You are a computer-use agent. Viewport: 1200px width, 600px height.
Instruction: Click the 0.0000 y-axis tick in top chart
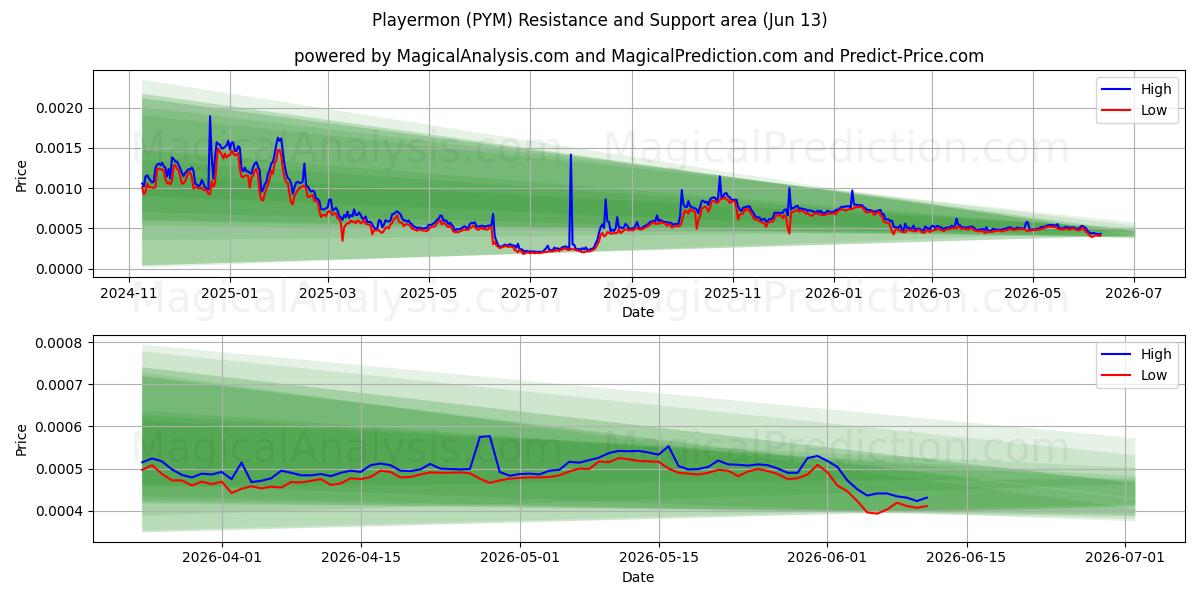[61, 269]
